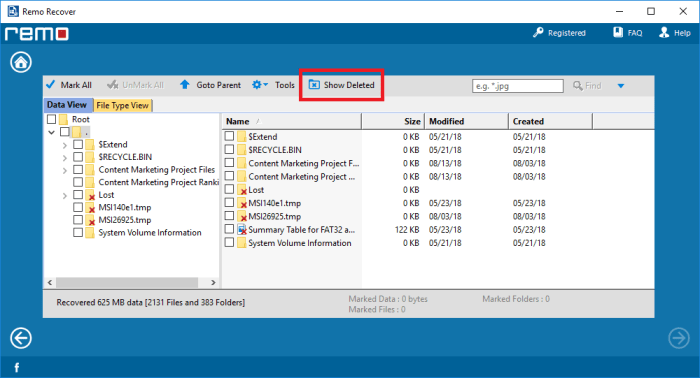Check the $RECYCLE.BIN checkbox in file list
Image resolution: width=700 pixels, height=378 pixels.
229,149
